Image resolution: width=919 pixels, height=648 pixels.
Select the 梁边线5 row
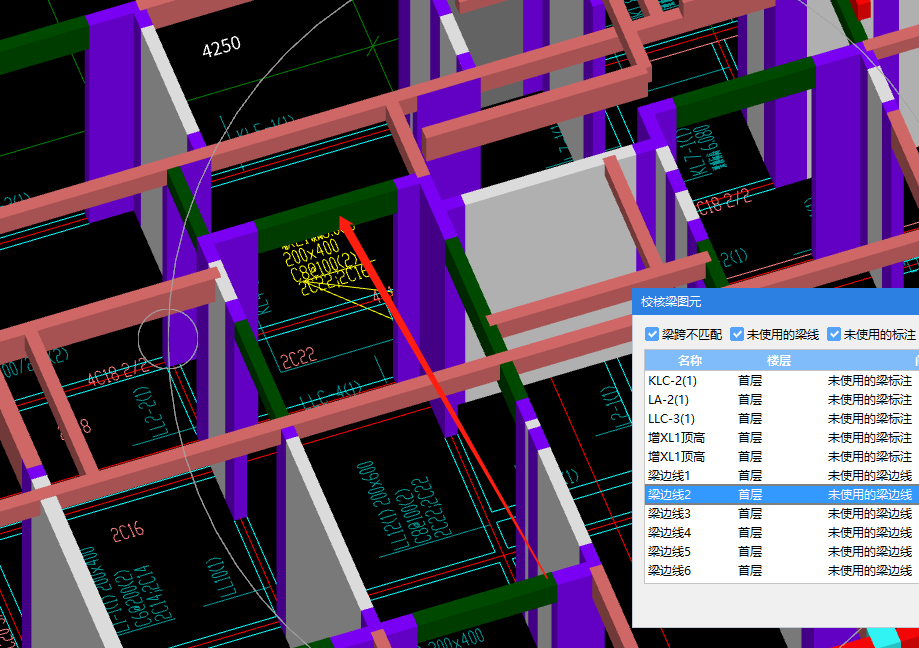pyautogui.click(x=782, y=552)
